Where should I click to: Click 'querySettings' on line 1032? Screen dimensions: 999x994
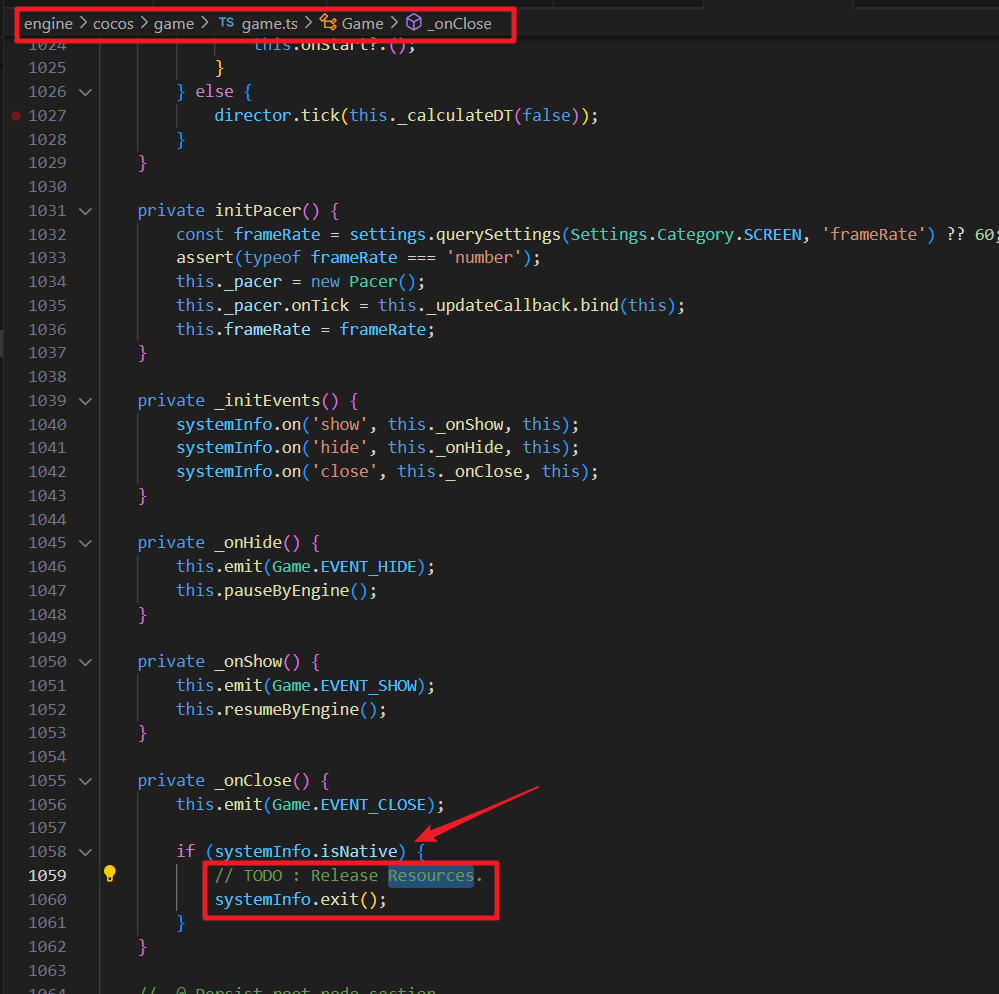498,234
